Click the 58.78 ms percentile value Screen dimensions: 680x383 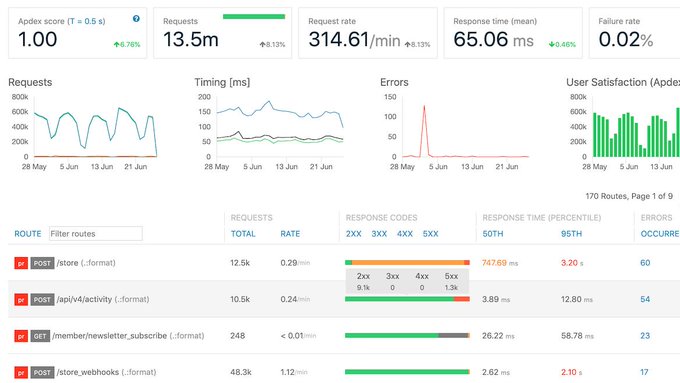point(577,336)
